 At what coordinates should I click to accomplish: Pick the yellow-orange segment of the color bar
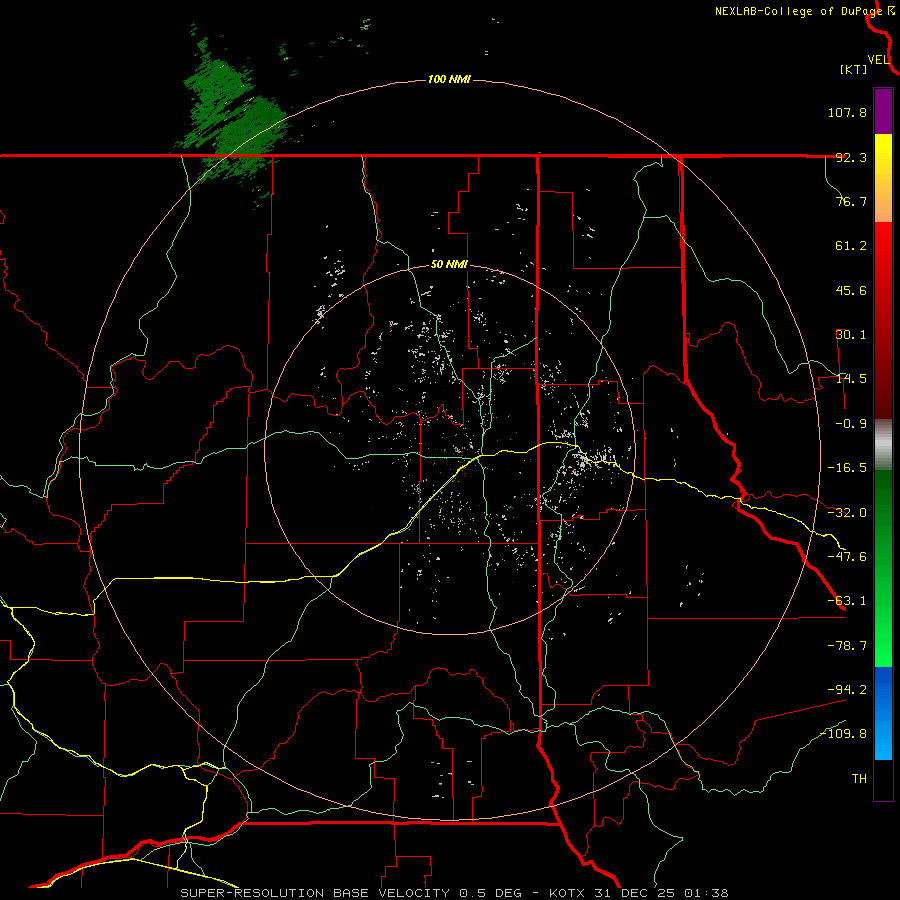pos(883,178)
